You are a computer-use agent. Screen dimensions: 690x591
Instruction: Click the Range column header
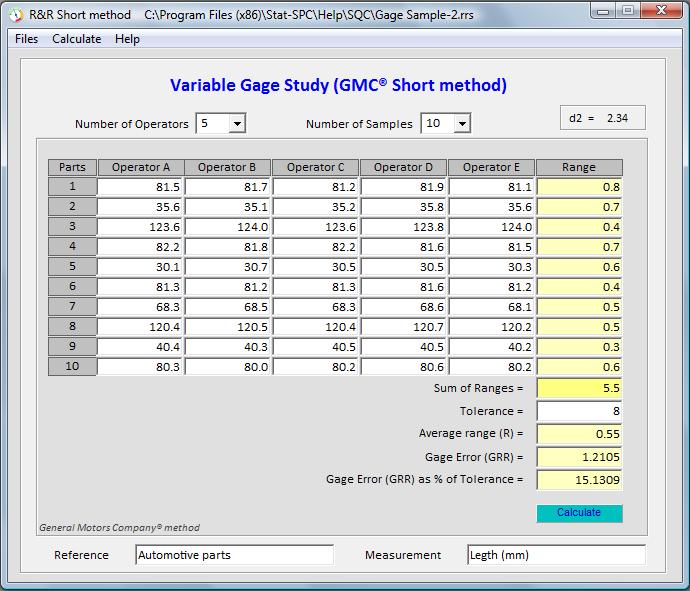tap(579, 167)
